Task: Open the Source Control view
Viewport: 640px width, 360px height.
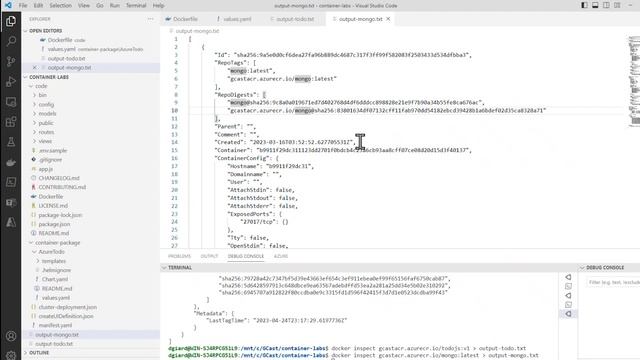Action: pos(11,61)
